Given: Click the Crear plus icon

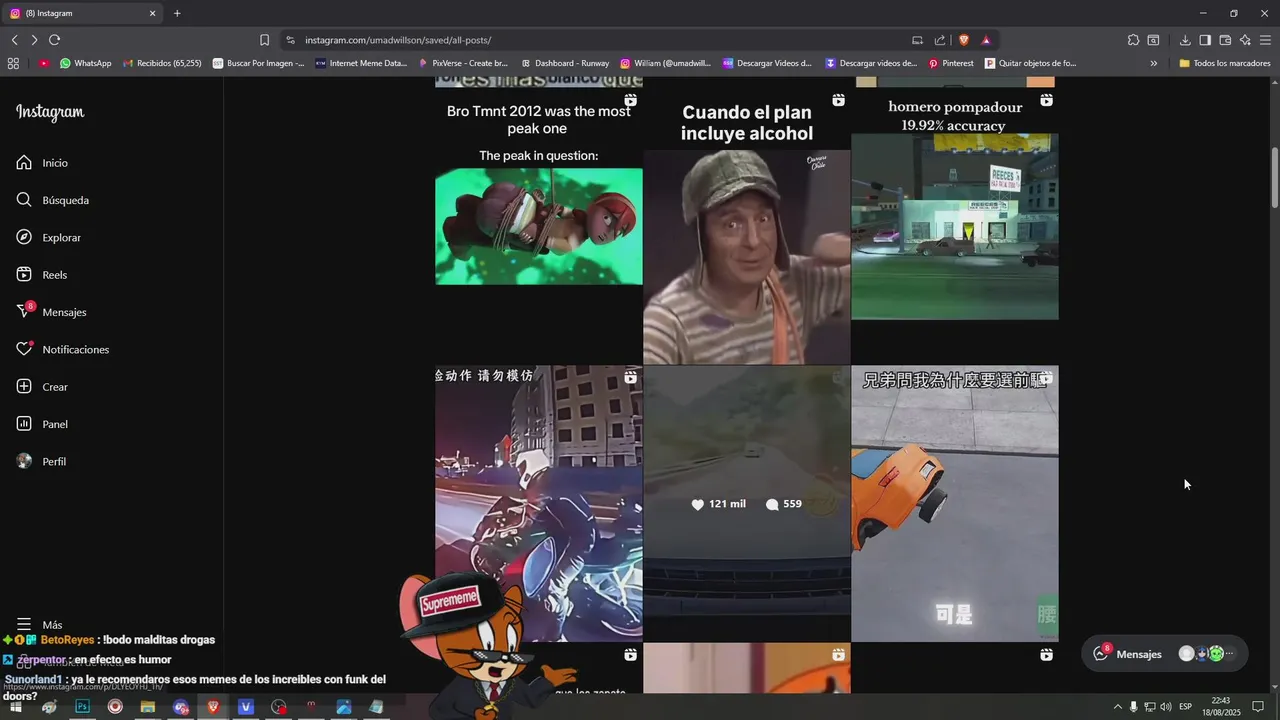Looking at the screenshot, I should point(24,387).
